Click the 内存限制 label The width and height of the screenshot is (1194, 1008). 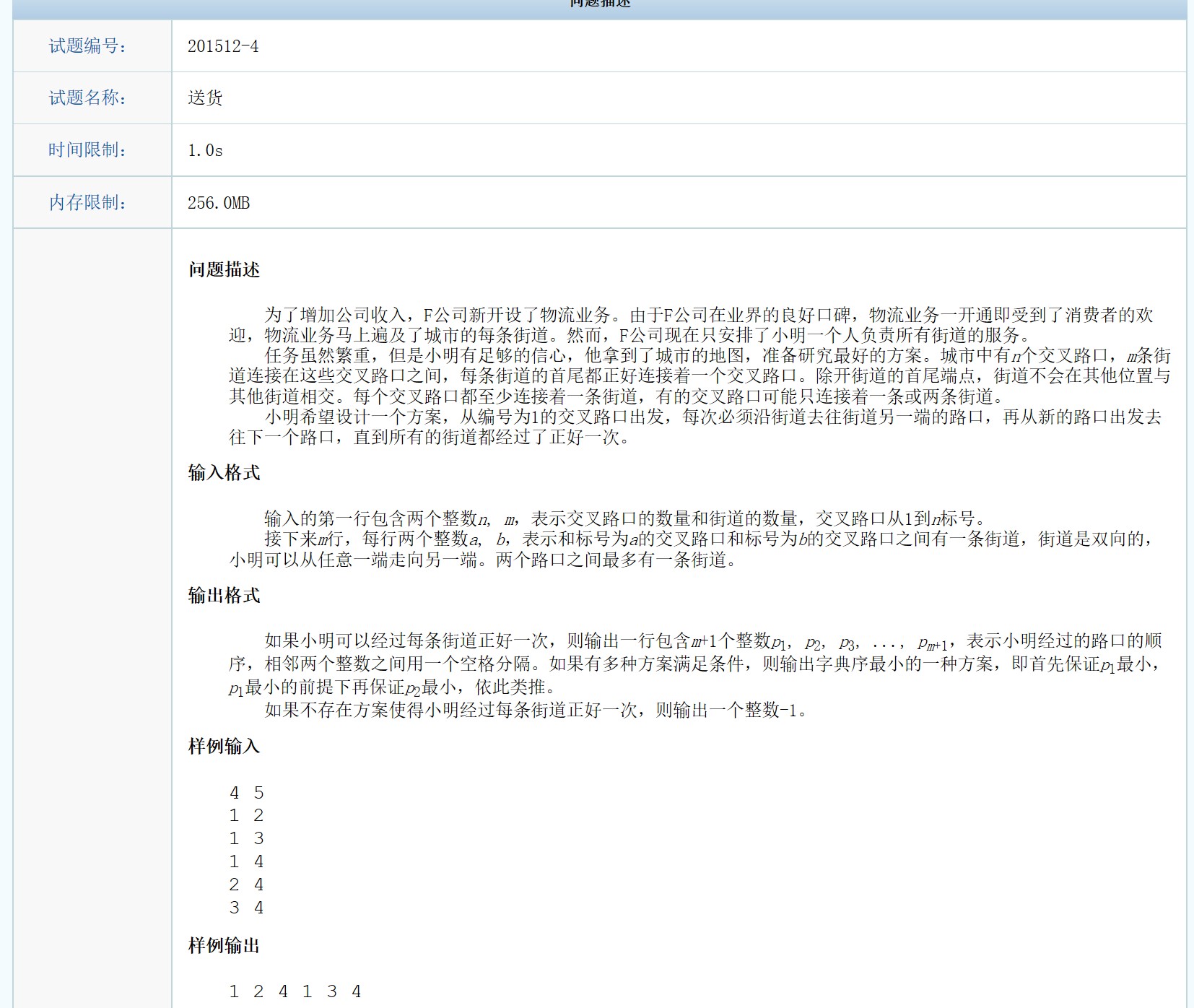(x=87, y=203)
